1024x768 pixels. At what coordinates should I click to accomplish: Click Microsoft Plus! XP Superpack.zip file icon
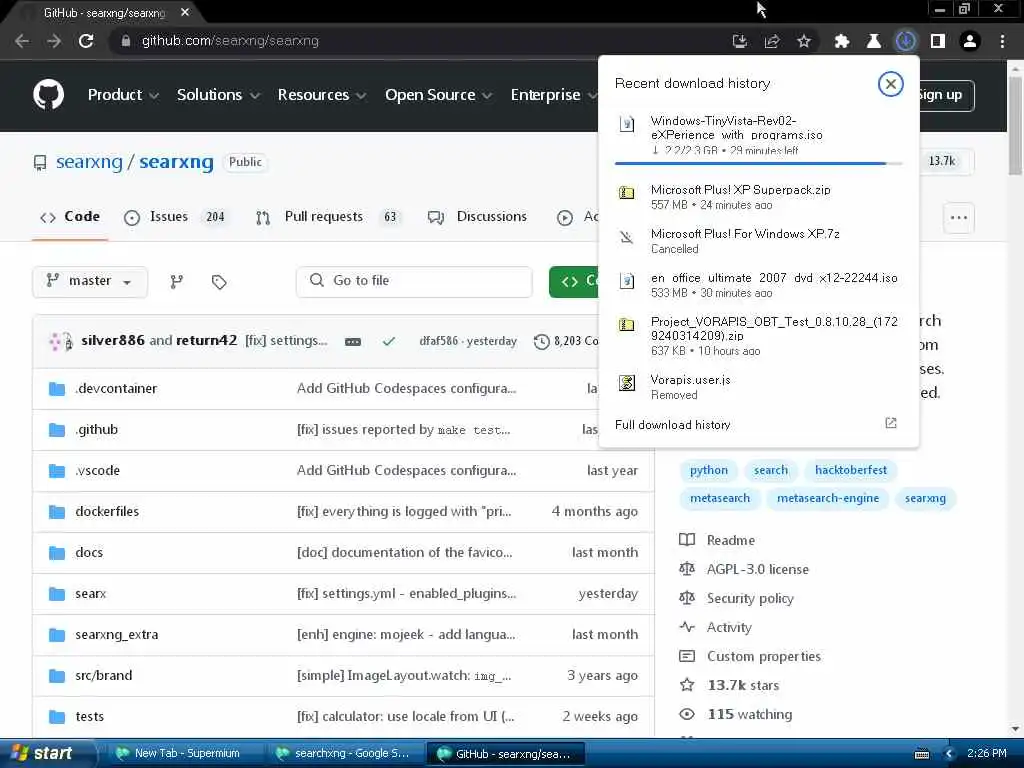pyautogui.click(x=626, y=193)
